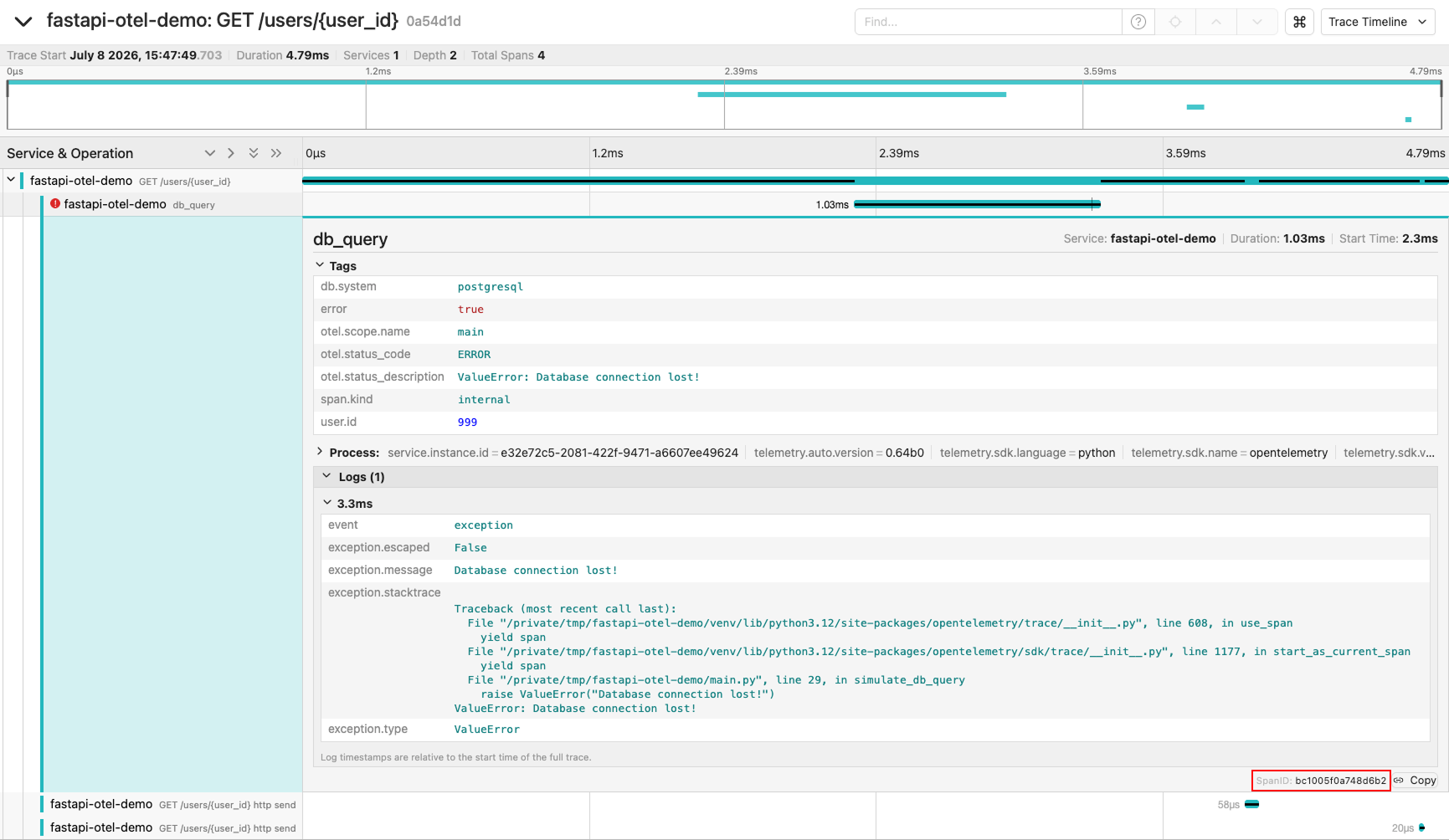Click the service.instance.id process value
This screenshot has width=1449, height=840.
(619, 453)
